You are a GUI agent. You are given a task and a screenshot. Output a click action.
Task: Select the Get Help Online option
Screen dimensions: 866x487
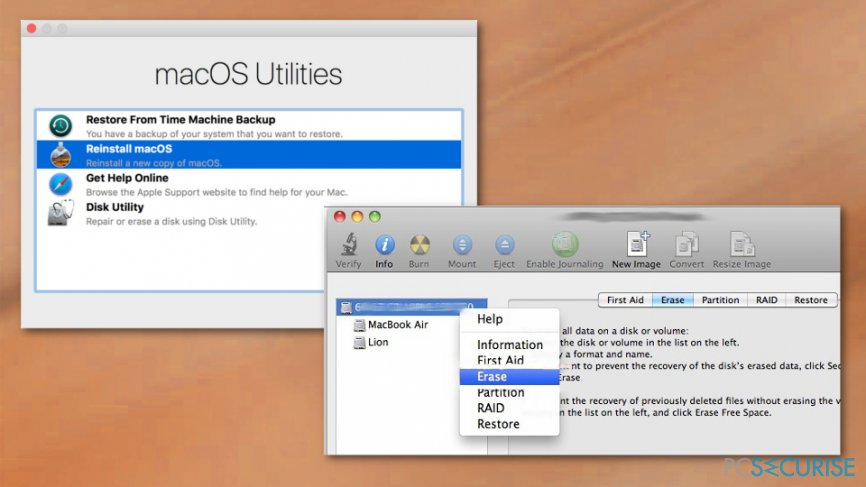pos(249,184)
